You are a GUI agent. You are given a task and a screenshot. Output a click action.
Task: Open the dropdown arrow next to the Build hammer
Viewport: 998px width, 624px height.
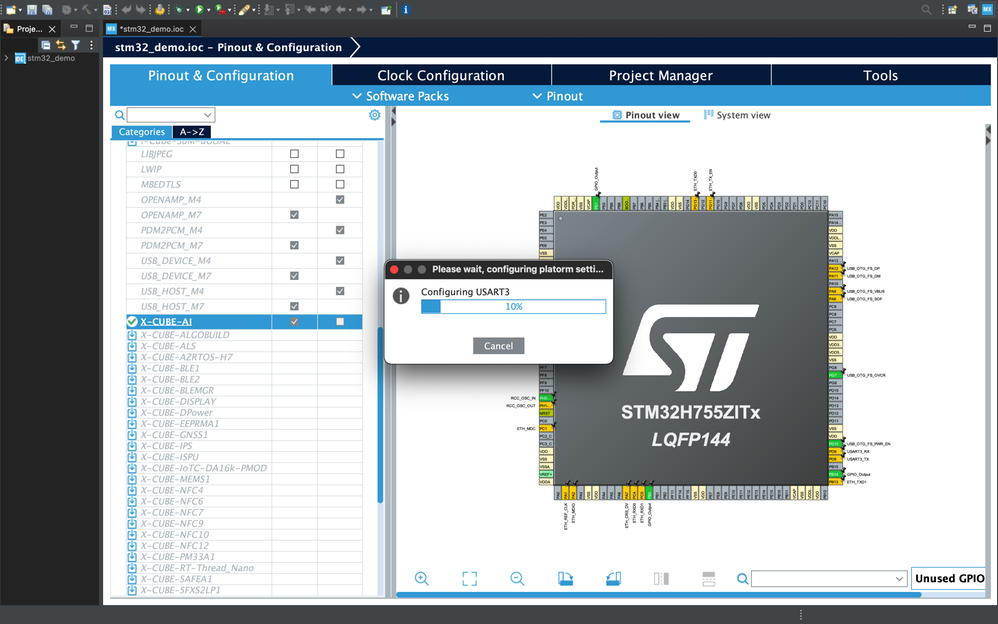95,10
